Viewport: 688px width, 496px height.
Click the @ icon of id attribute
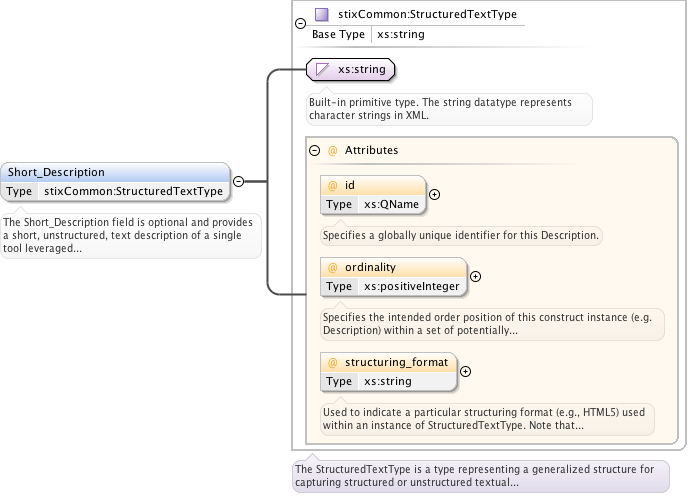click(332, 185)
